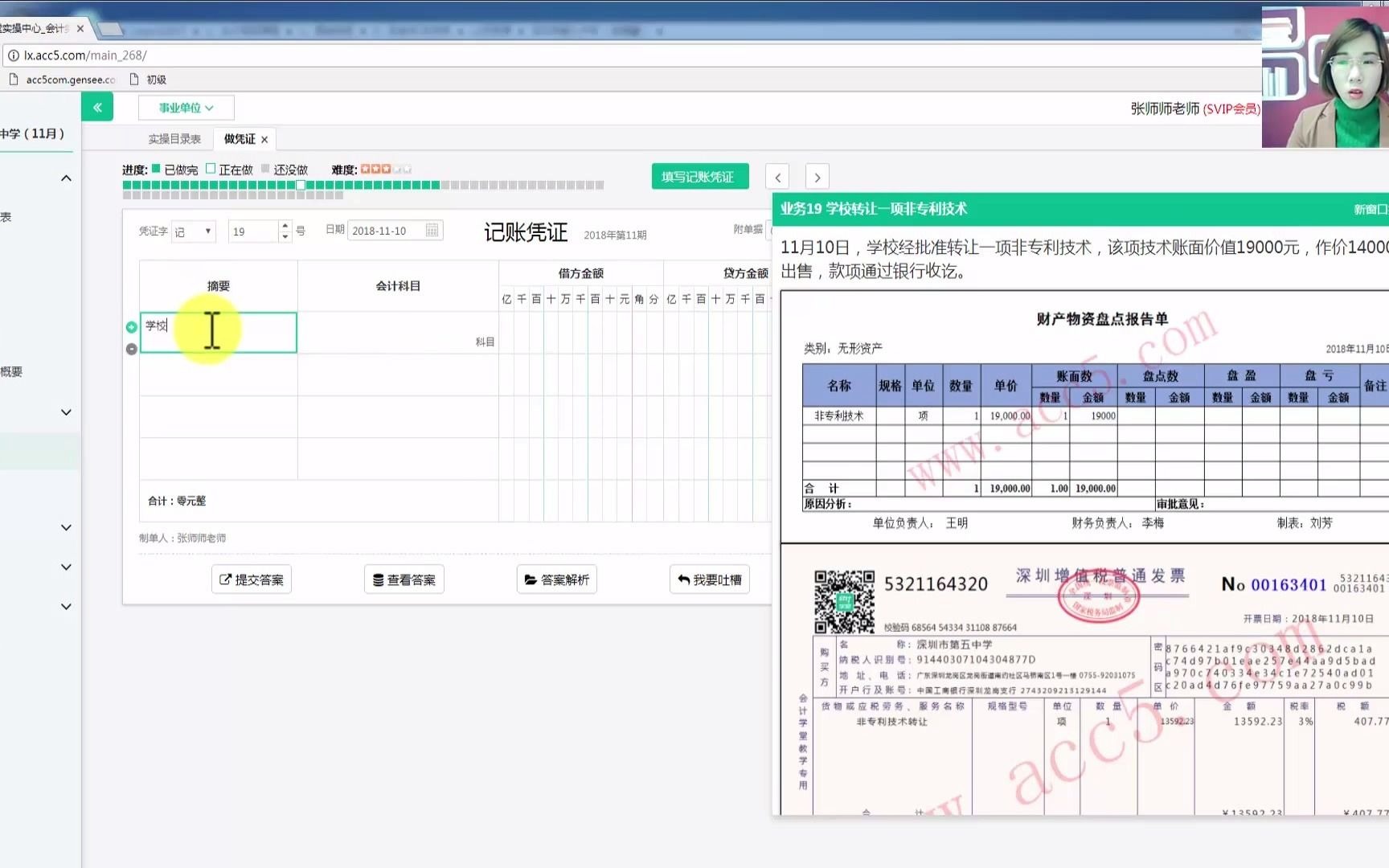Decrease voucher number with down stepper
Image resolution: width=1389 pixels, height=868 pixels.
[285, 237]
